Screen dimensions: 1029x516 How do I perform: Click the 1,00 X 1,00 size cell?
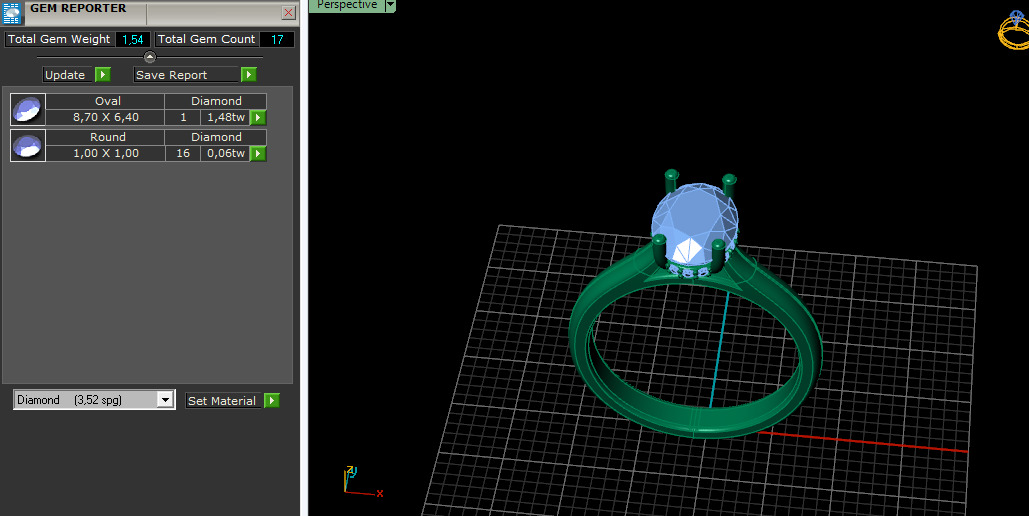[106, 154]
